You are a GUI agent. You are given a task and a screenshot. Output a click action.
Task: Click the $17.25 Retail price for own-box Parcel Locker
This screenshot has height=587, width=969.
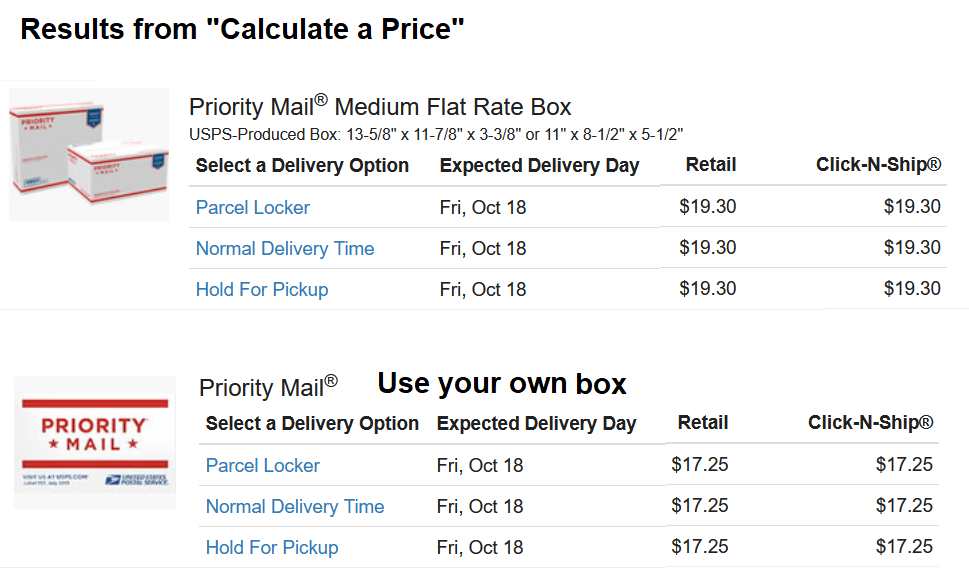[x=700, y=464]
